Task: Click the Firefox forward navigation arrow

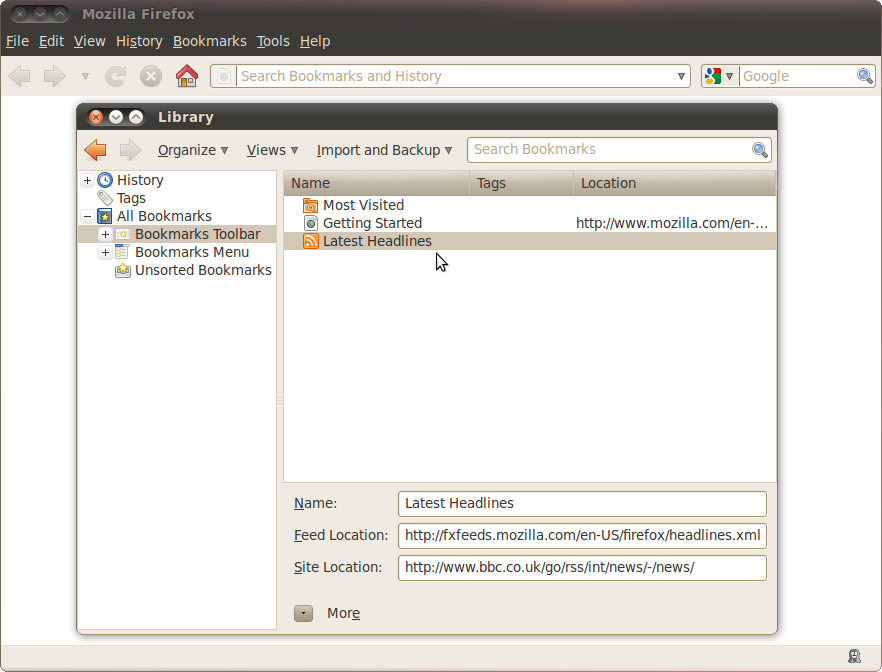Action: click(55, 76)
